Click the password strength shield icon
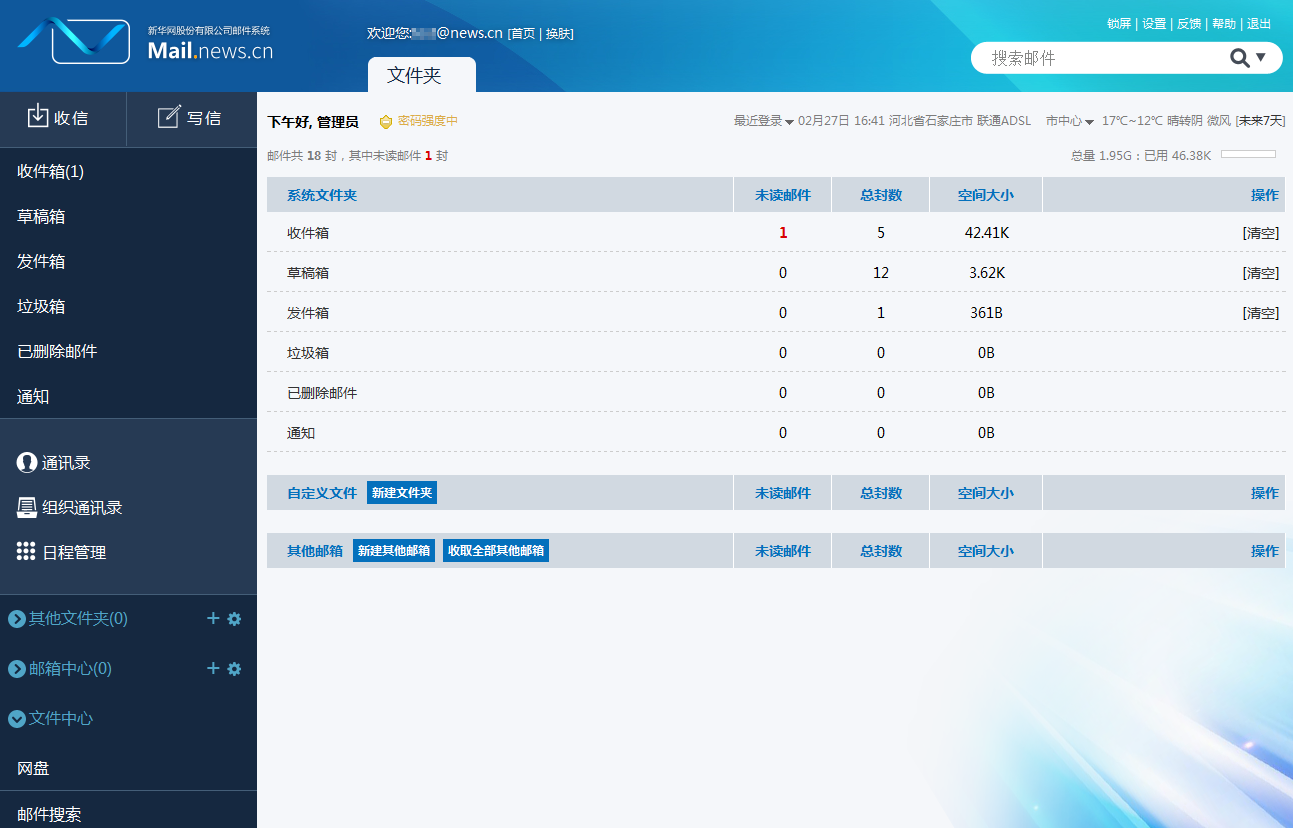This screenshot has height=828, width=1293. point(385,122)
